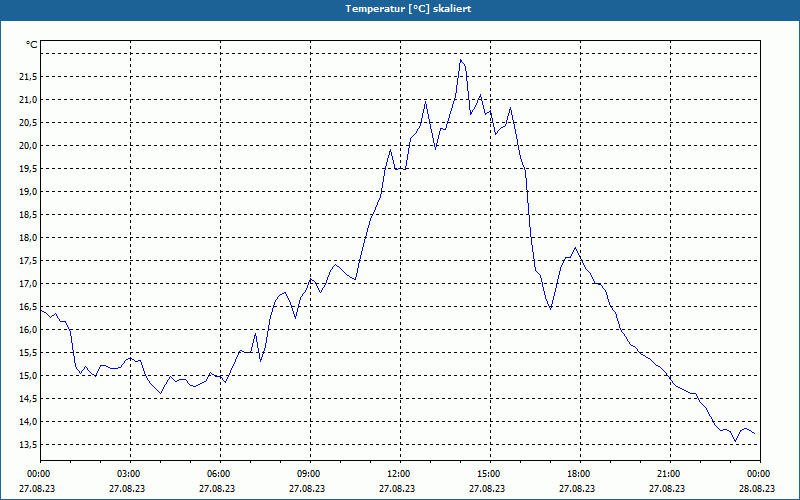
Task: Select the 15:00 x-axis time label
Action: (x=487, y=474)
